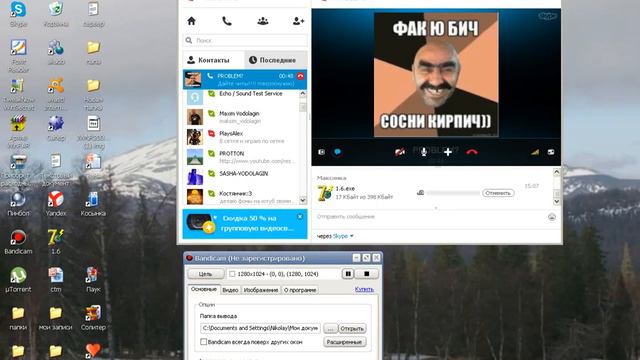Image resolution: width=640 pixels, height=360 pixels.
Task: Open call quality signal icon
Action: [x=535, y=152]
